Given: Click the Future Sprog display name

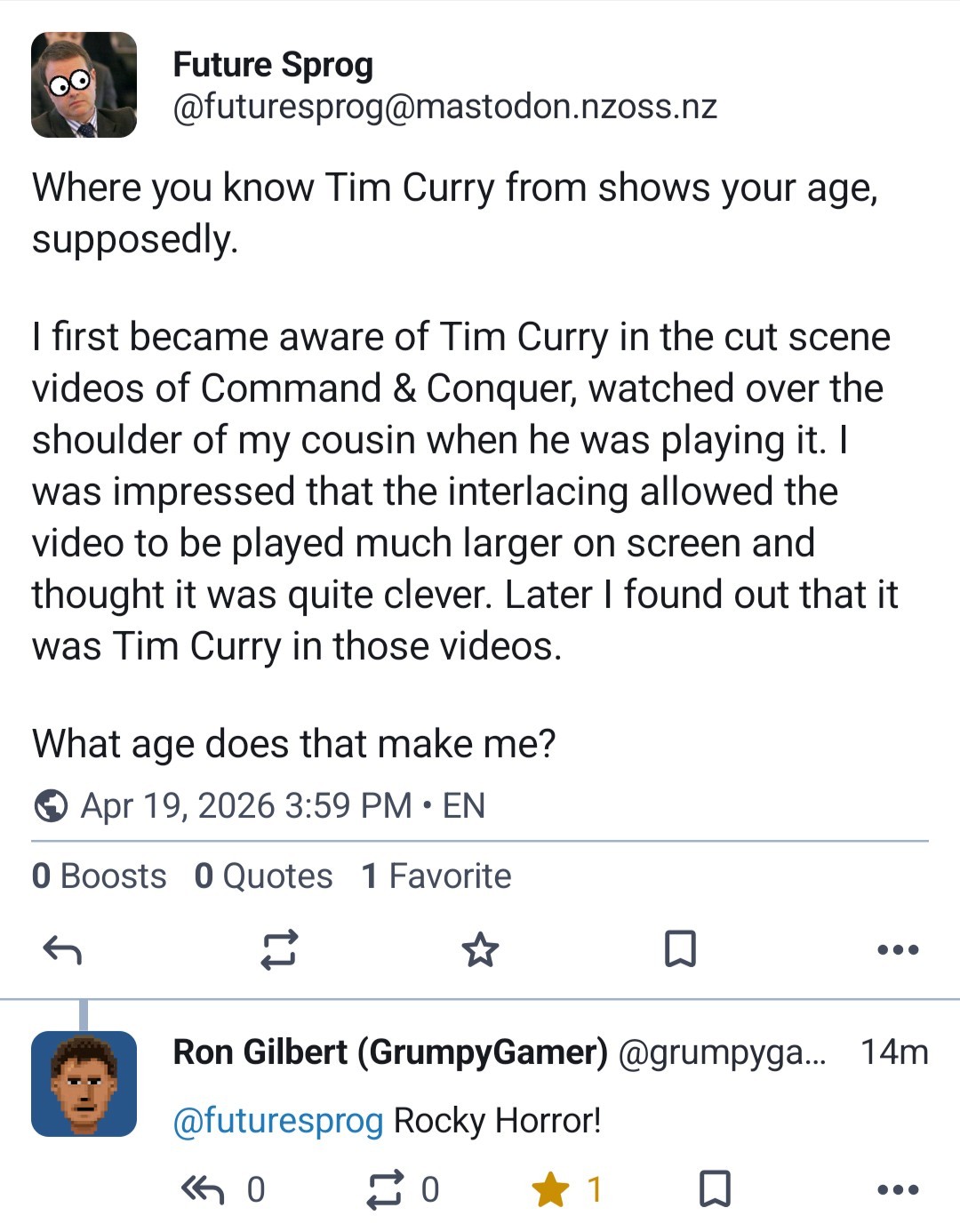Looking at the screenshot, I should point(273,65).
